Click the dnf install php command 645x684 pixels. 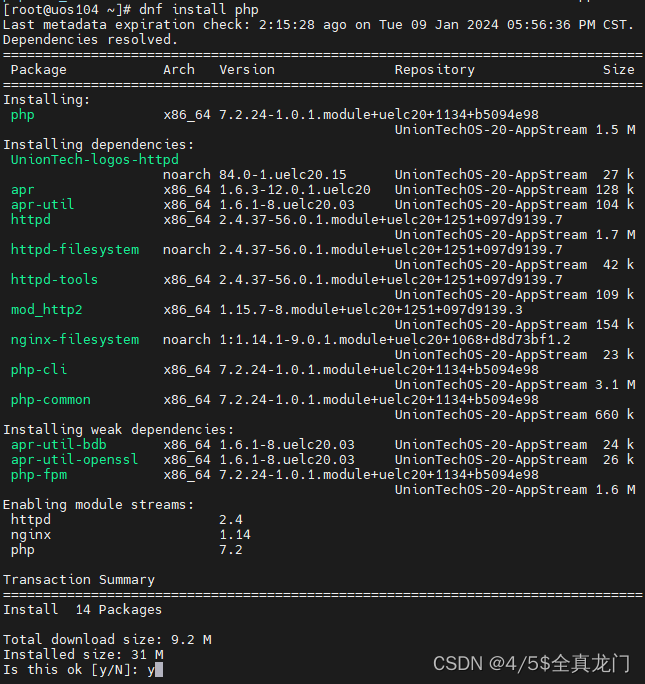(x=199, y=10)
